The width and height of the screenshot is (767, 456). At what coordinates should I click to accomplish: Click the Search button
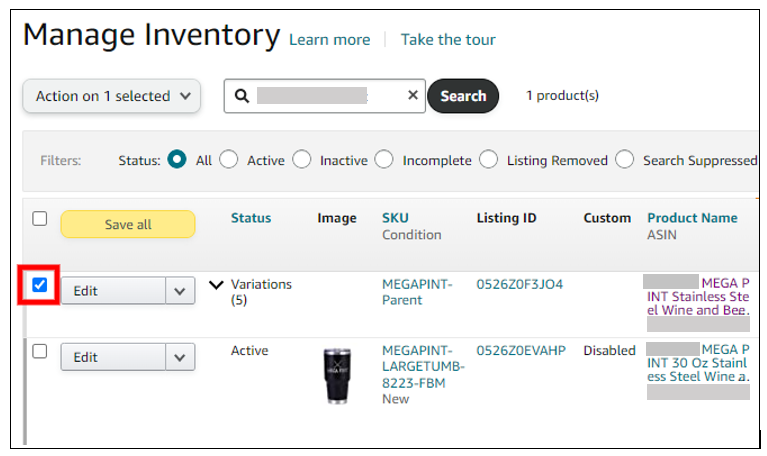(463, 96)
